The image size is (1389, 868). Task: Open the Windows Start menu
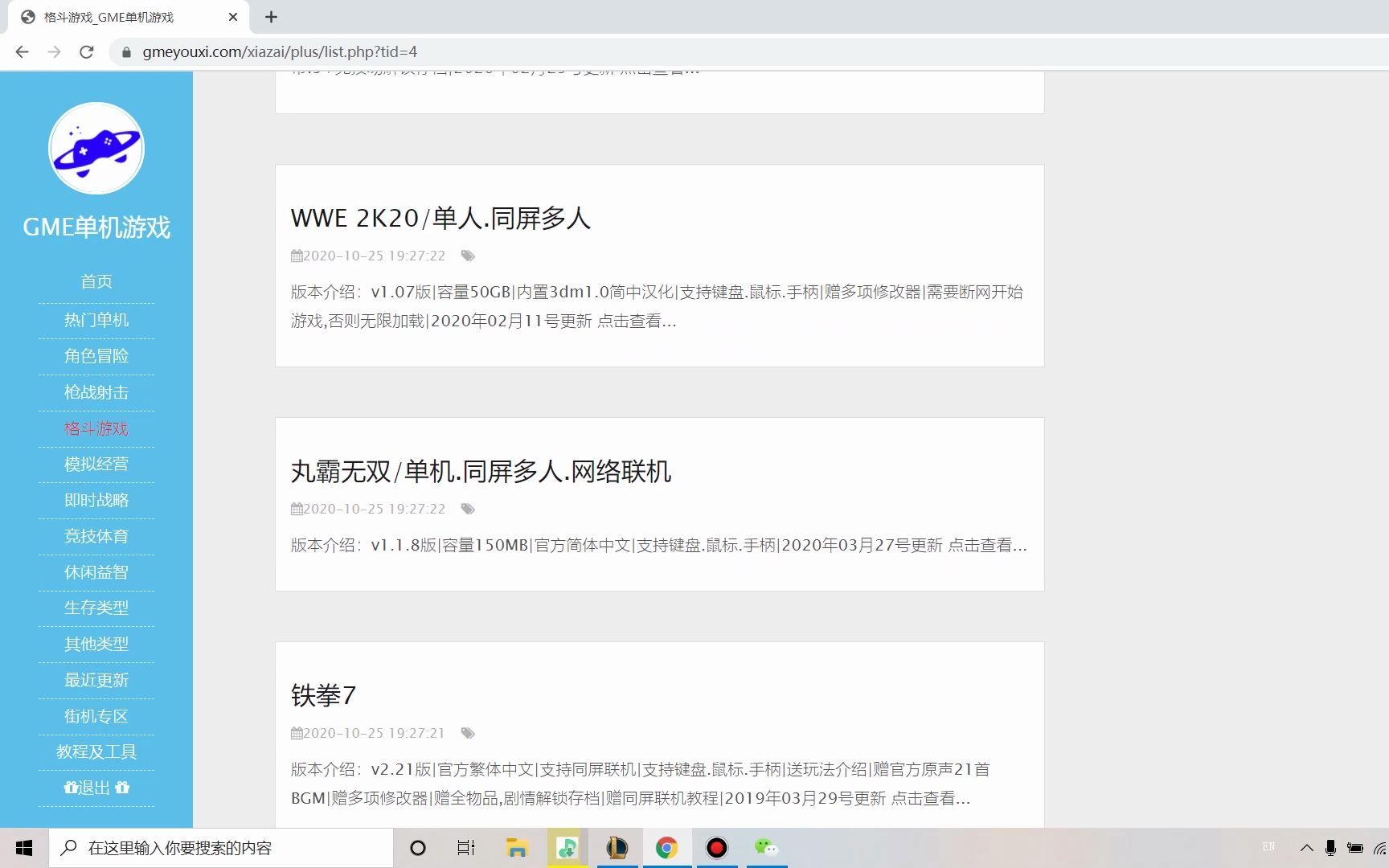tap(24, 848)
